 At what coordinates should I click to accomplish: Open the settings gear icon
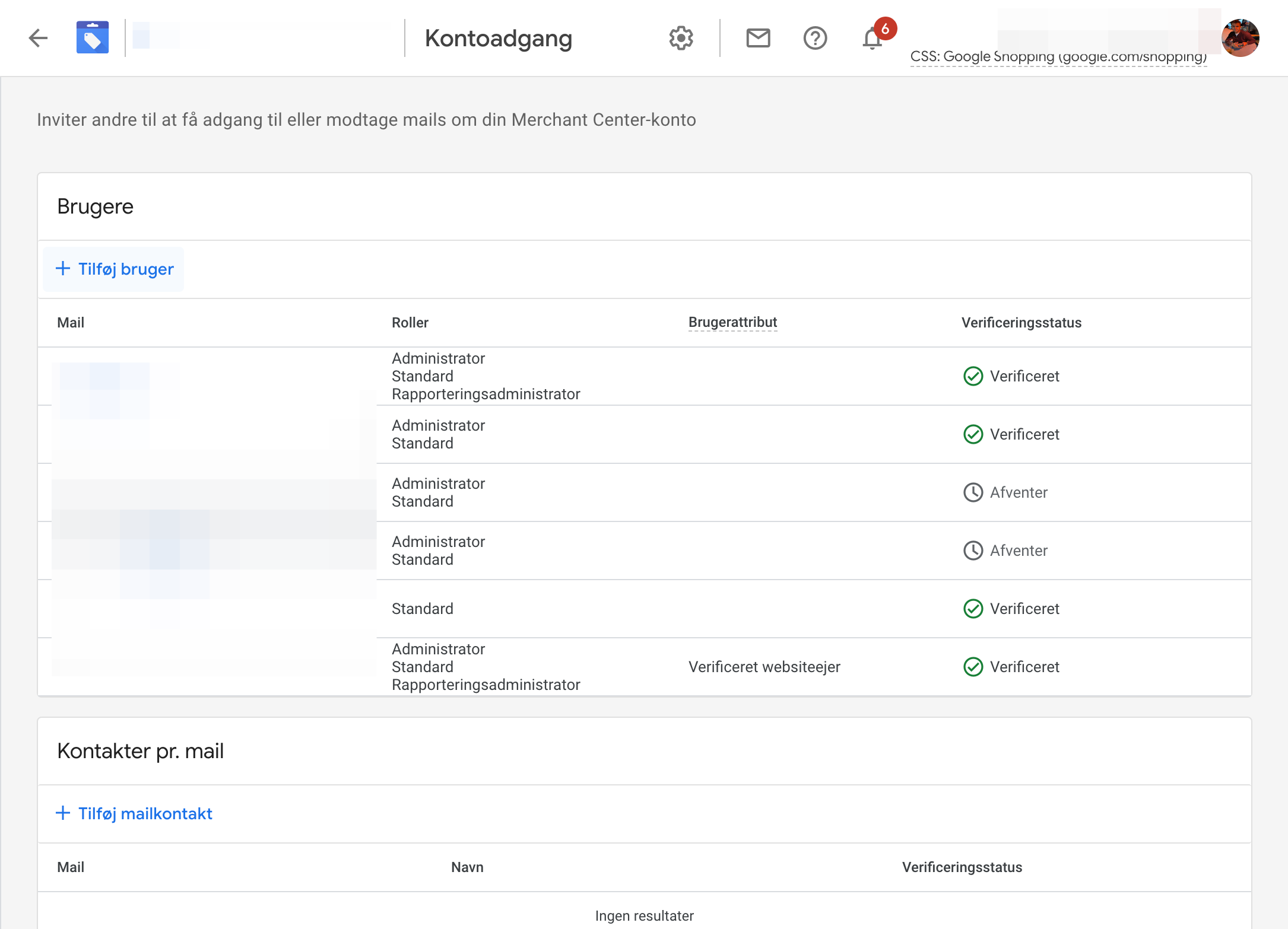pos(681,38)
